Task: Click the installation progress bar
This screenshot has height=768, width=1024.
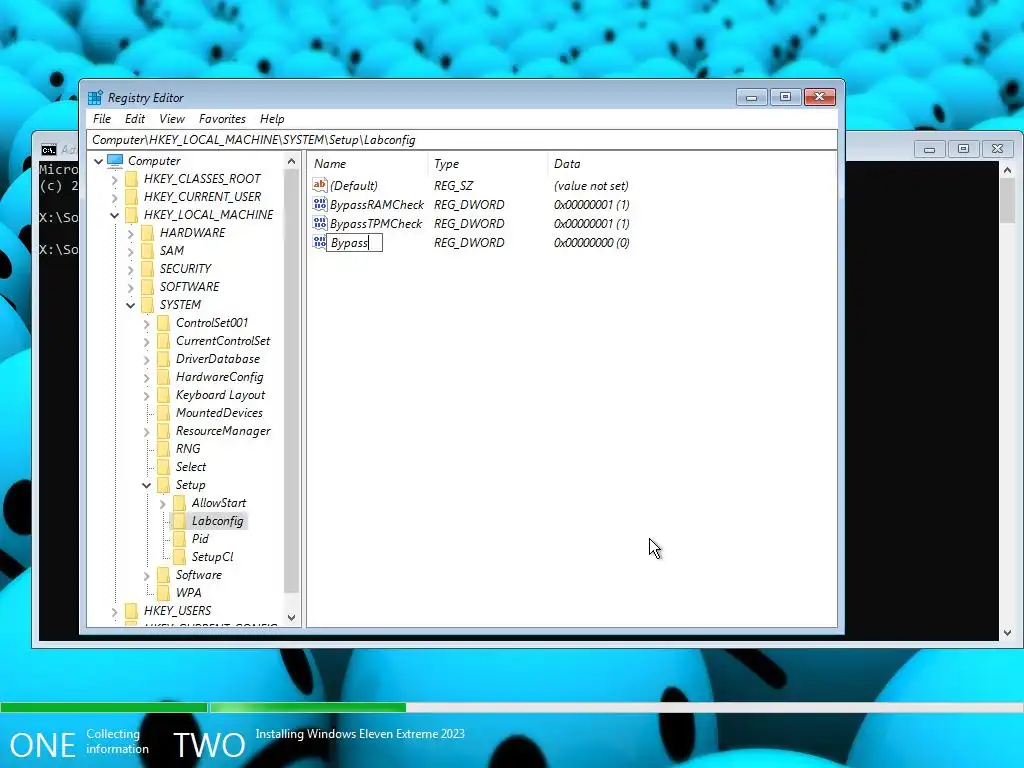Action: pos(512,707)
